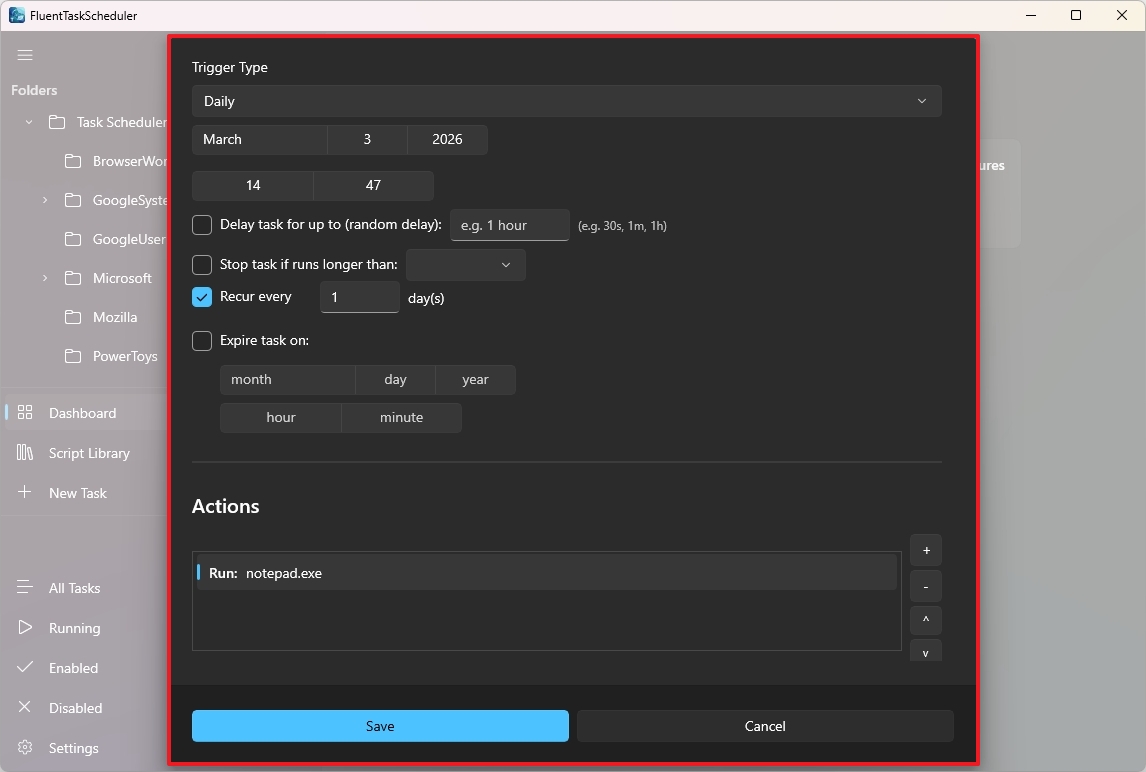The width and height of the screenshot is (1146, 772).
Task: Save the task configuration
Action: (x=380, y=726)
